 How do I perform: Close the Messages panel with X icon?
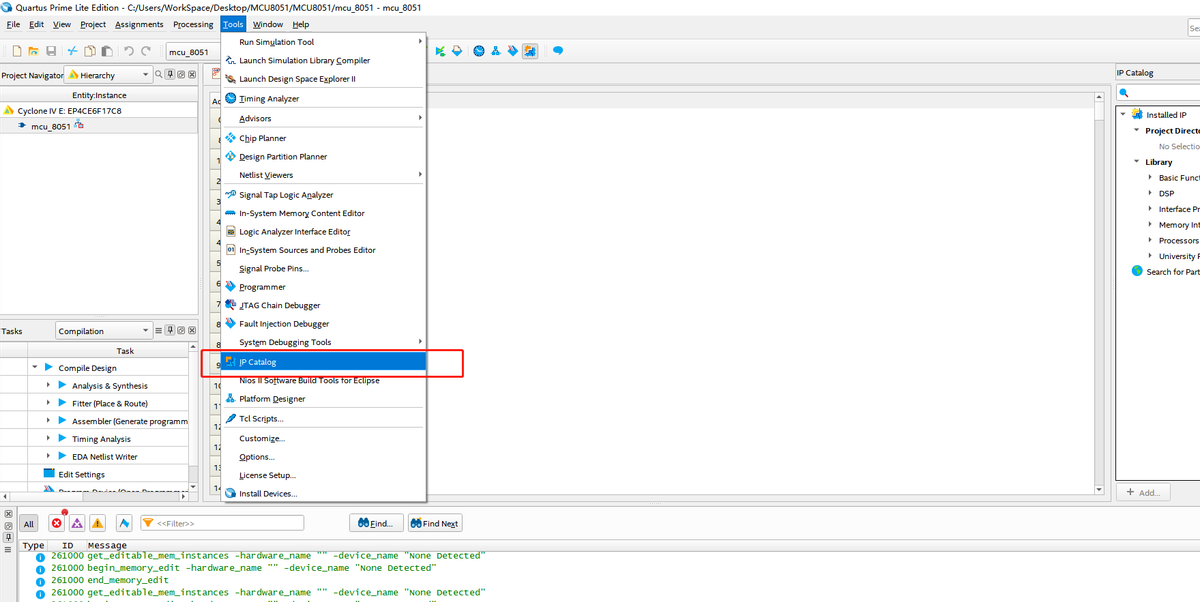(8, 515)
